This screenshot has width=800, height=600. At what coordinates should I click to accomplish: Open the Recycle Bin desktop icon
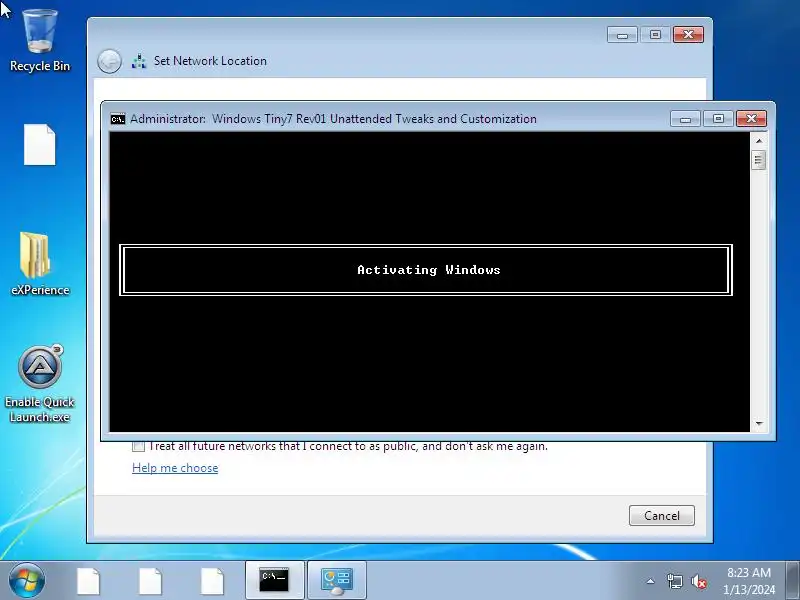(x=40, y=42)
